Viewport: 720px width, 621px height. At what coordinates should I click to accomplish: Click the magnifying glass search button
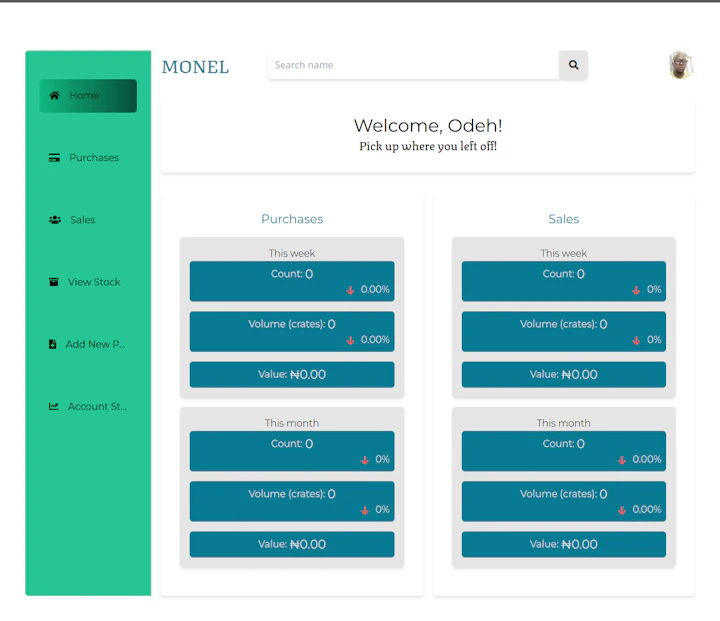(573, 65)
